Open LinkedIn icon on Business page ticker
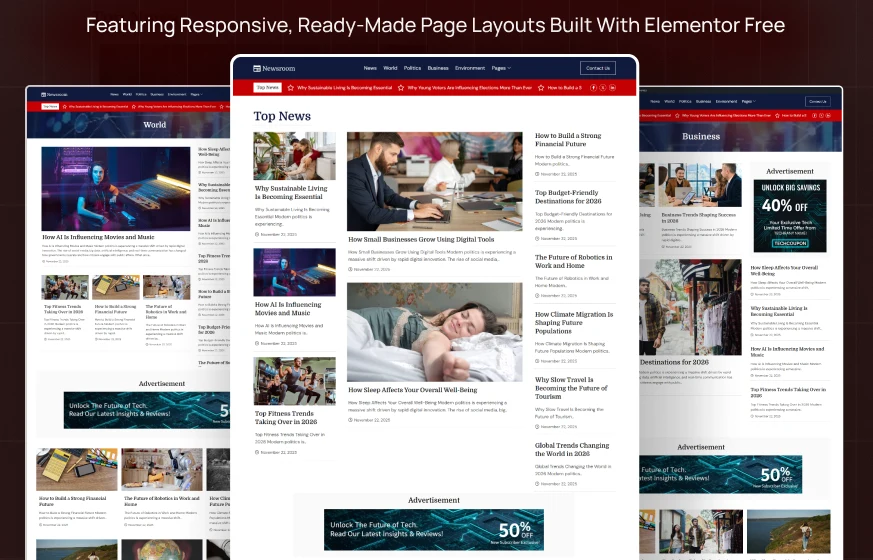The width and height of the screenshot is (873, 560). pos(828,116)
